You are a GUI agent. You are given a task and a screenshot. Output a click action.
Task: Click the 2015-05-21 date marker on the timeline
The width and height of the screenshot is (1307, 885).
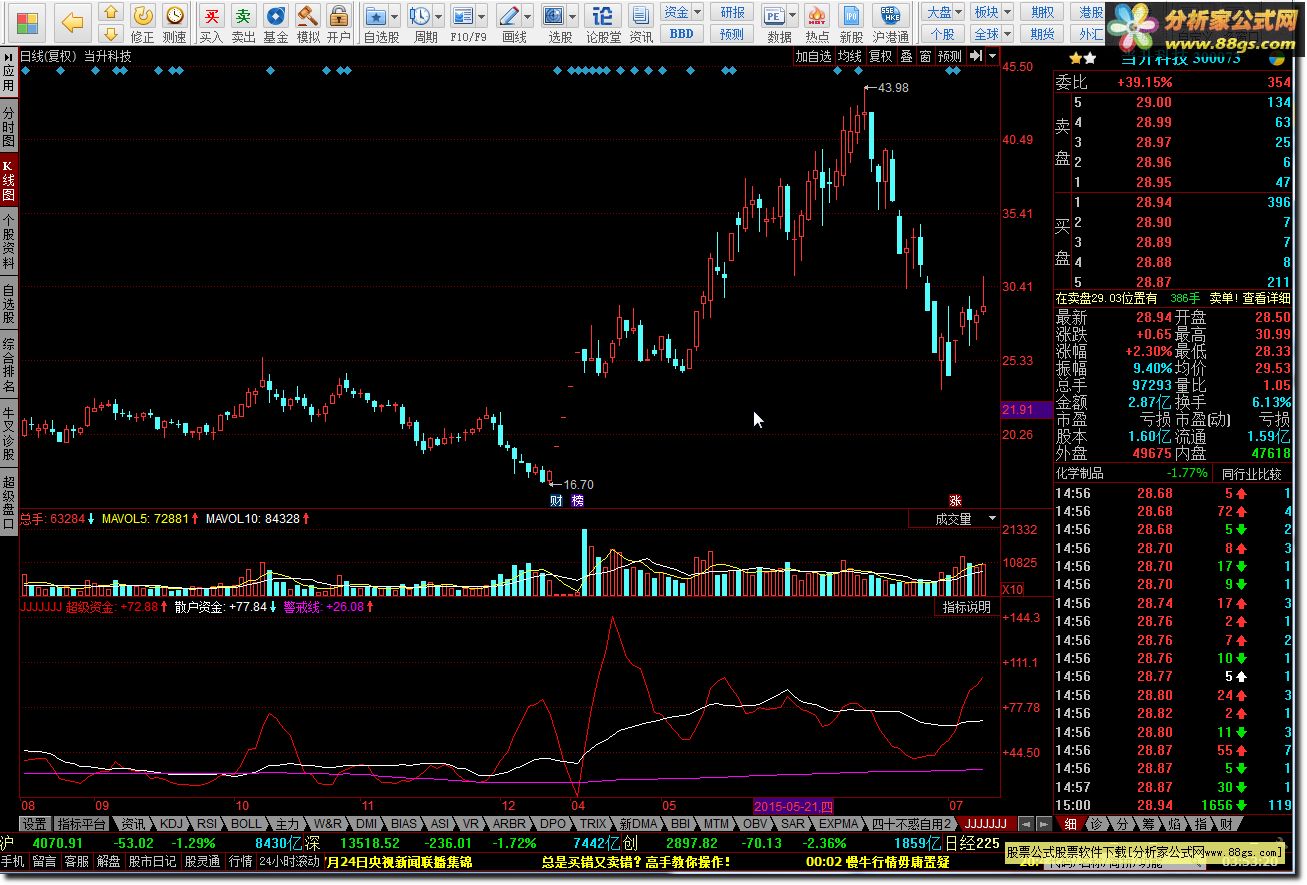coord(793,806)
